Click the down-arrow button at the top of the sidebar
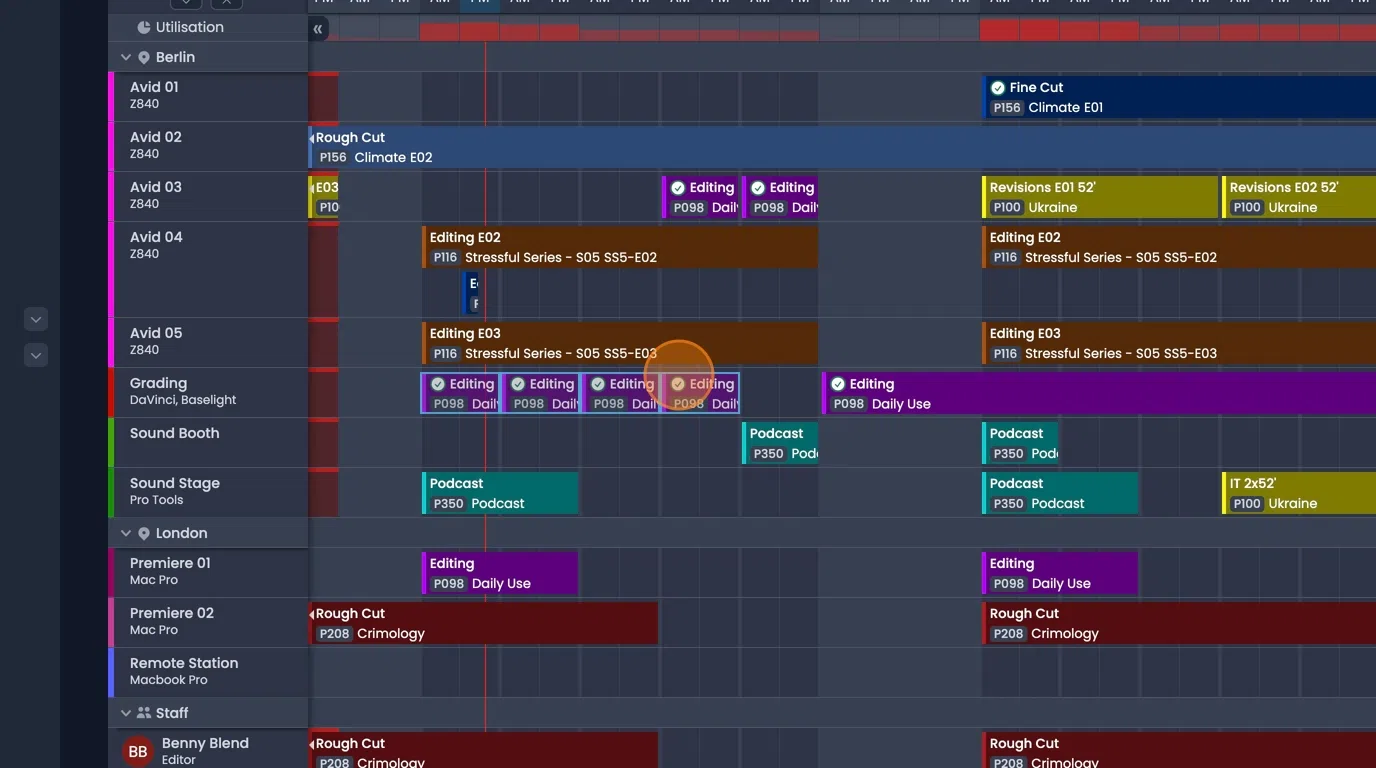 [x=185, y=4]
